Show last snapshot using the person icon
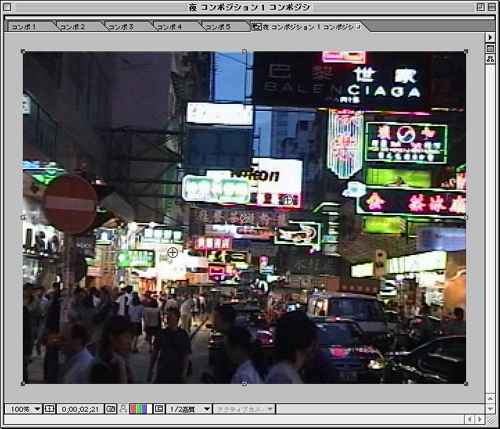500x429 pixels. (123, 409)
